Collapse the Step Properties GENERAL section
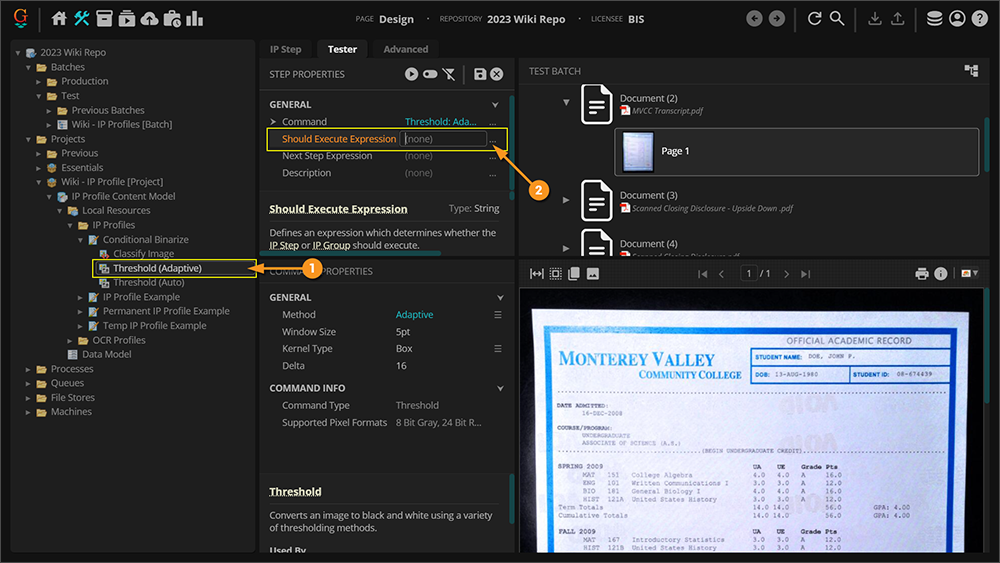Image resolution: width=1000 pixels, height=563 pixels. click(x=495, y=105)
